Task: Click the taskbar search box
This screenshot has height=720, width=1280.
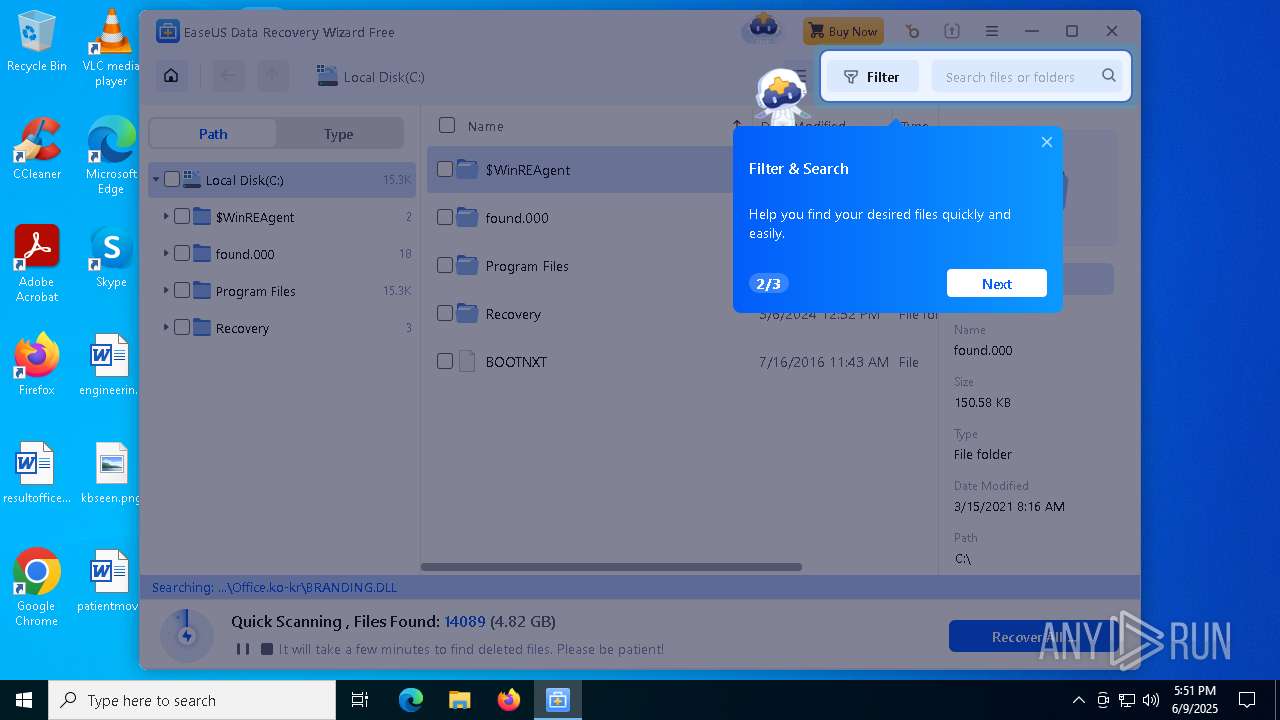Action: click(x=192, y=700)
